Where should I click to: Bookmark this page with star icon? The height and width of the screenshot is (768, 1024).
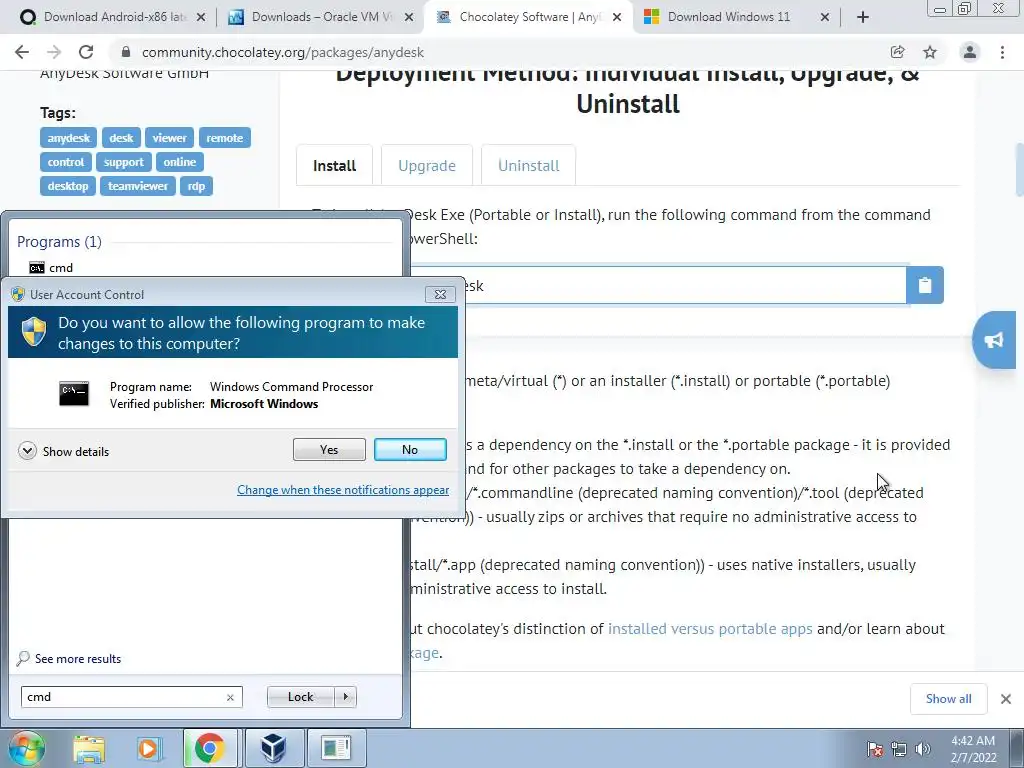coord(930,52)
